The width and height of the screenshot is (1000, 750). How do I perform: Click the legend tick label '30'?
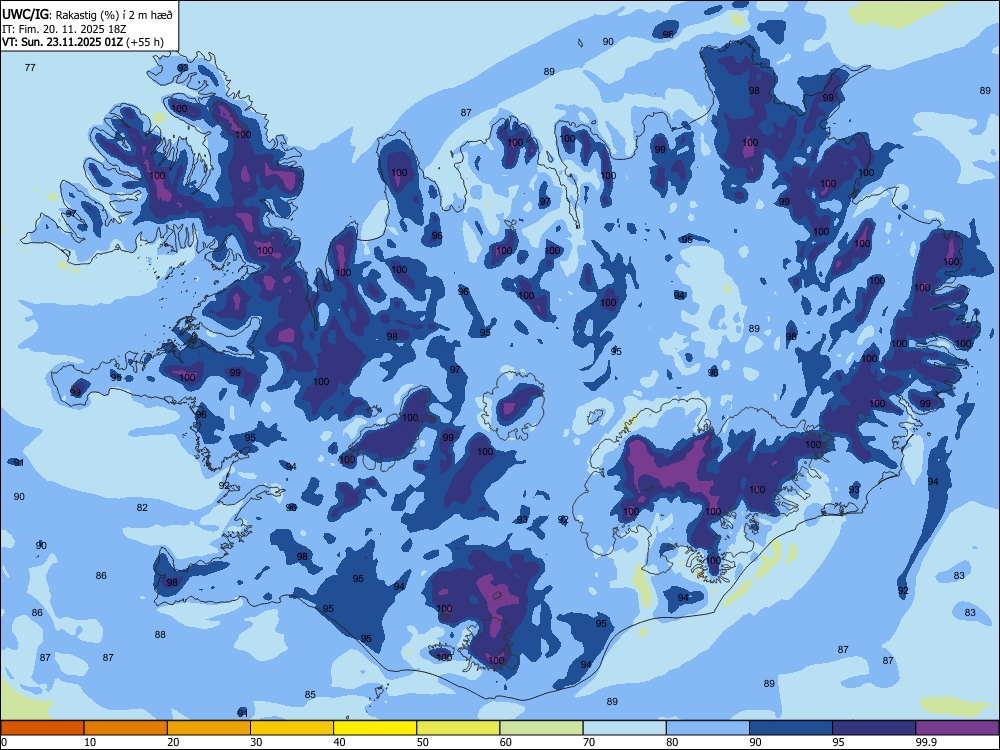256,742
